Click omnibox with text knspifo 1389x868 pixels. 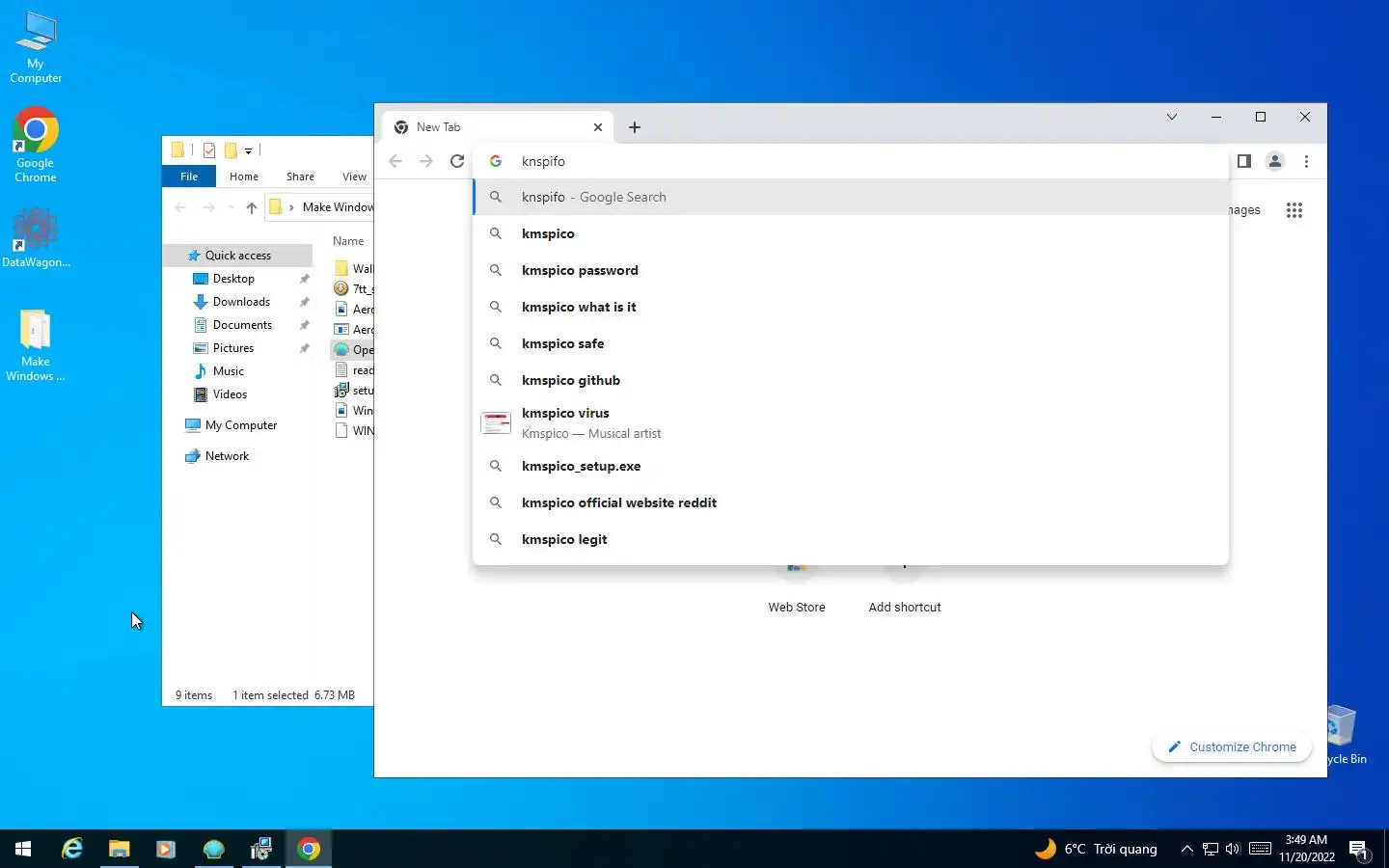pyautogui.click(x=849, y=161)
